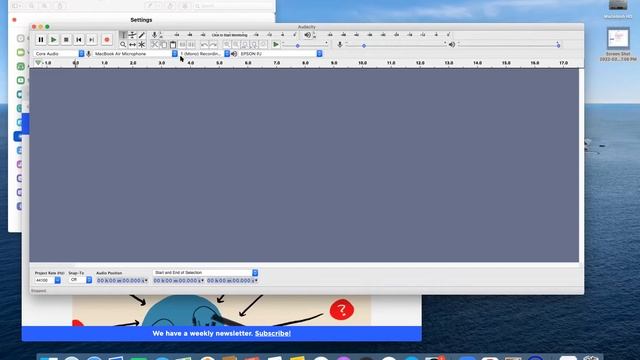The image size is (640, 360).
Task: Click the Subscribe link in newsletter banner
Action: (273, 333)
